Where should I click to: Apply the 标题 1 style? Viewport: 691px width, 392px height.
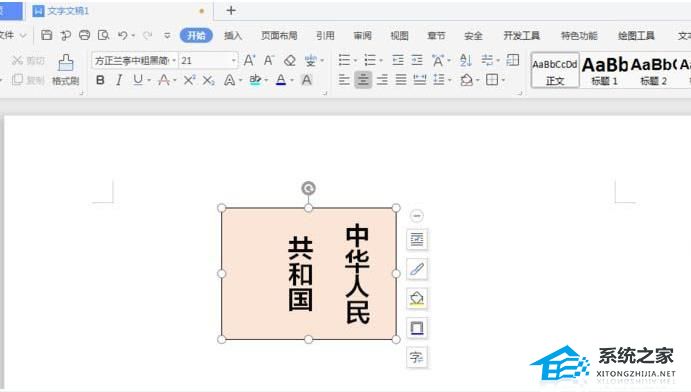point(604,70)
